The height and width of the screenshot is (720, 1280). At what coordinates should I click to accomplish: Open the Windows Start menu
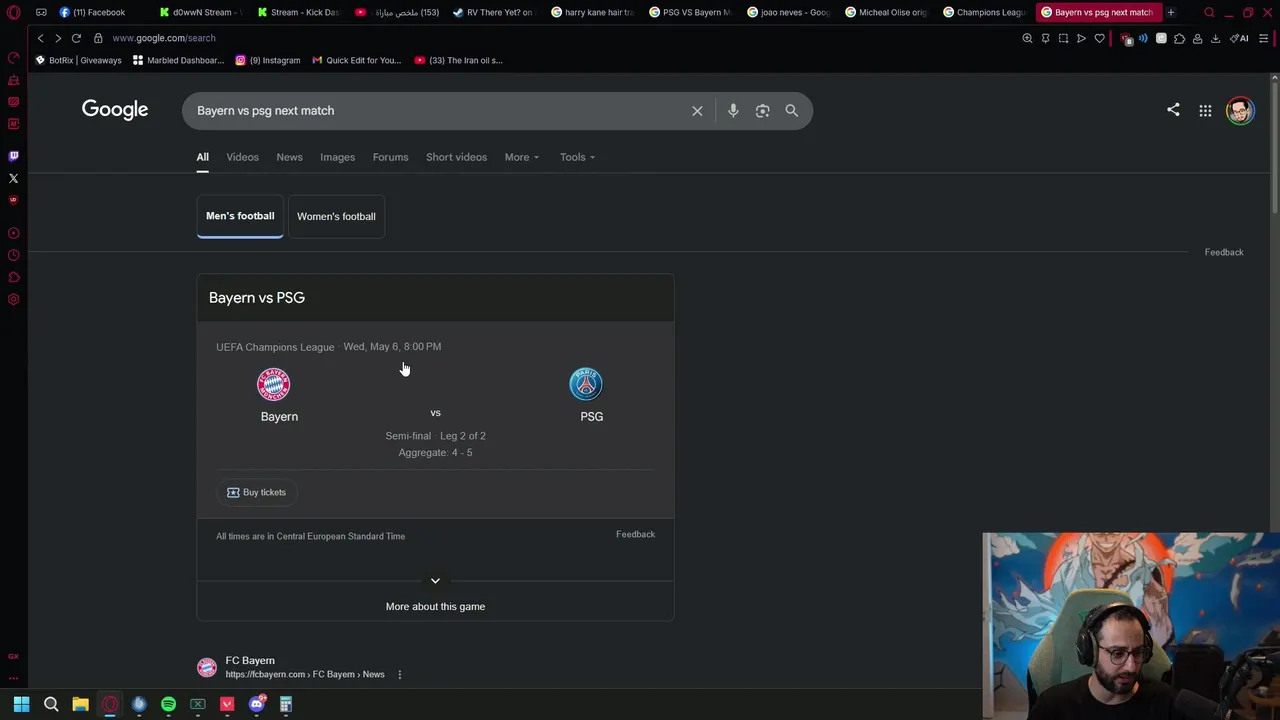(x=21, y=704)
